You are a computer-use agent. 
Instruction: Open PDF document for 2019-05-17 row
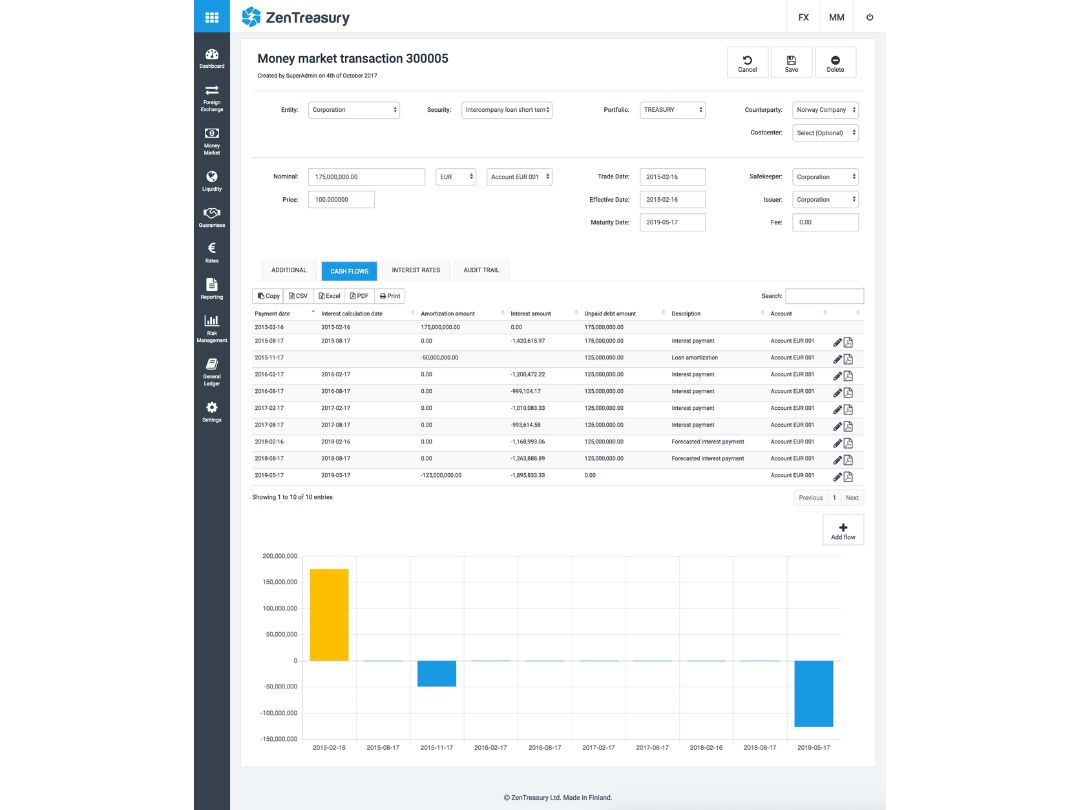(849, 477)
